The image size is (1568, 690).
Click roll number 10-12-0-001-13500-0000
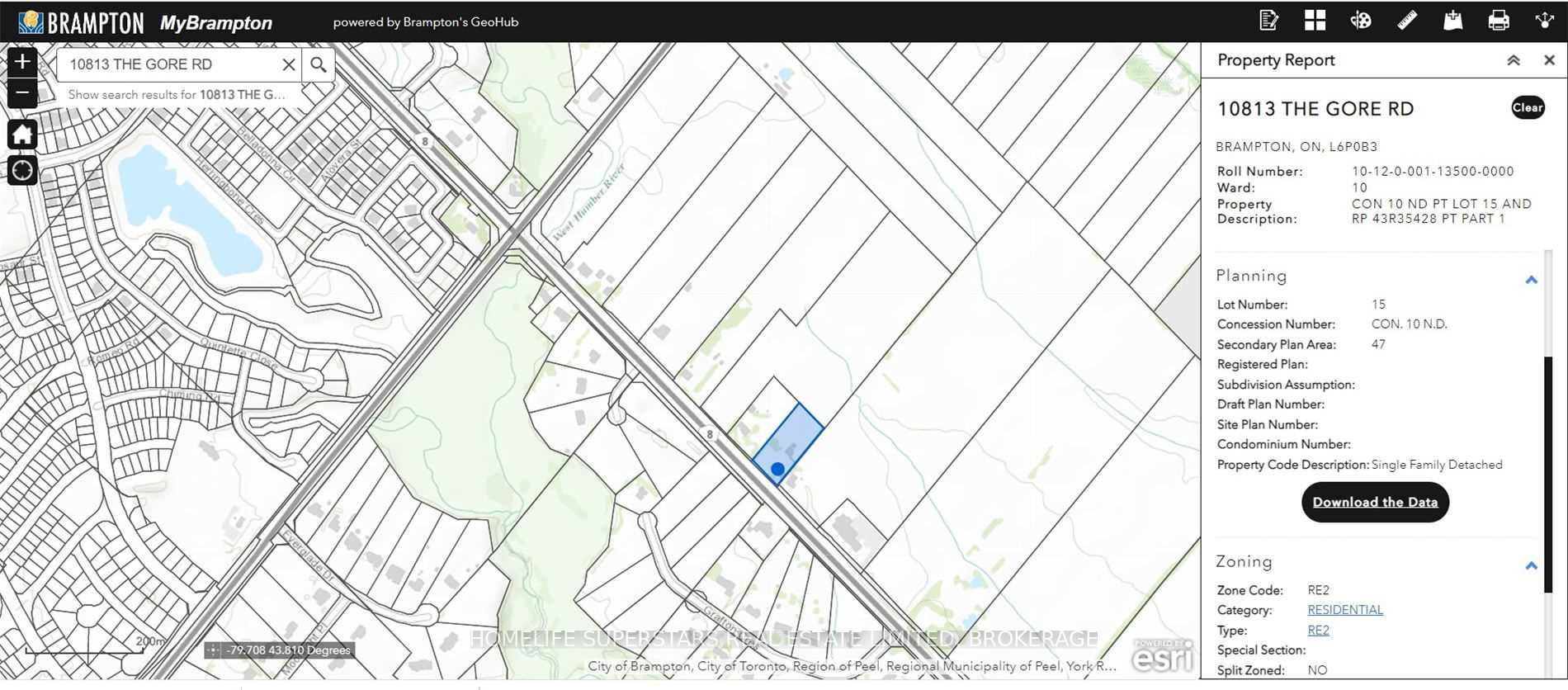[x=1433, y=172]
